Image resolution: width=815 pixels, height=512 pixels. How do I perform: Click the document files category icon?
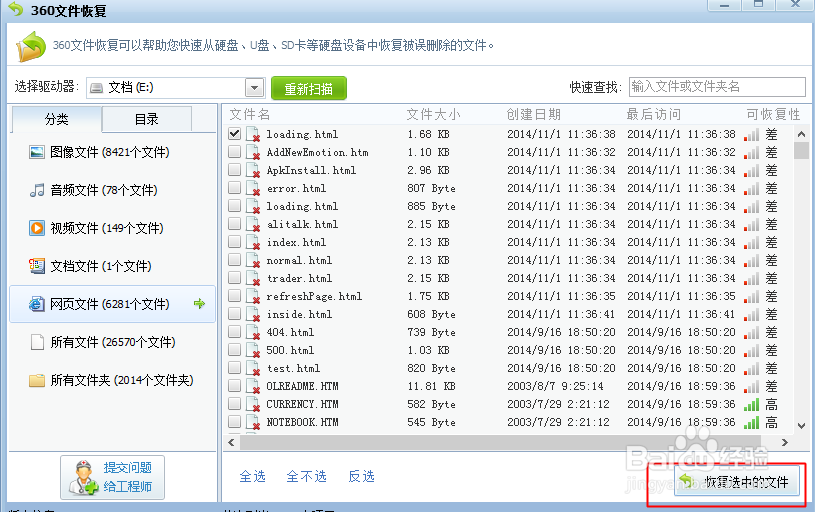click(37, 266)
